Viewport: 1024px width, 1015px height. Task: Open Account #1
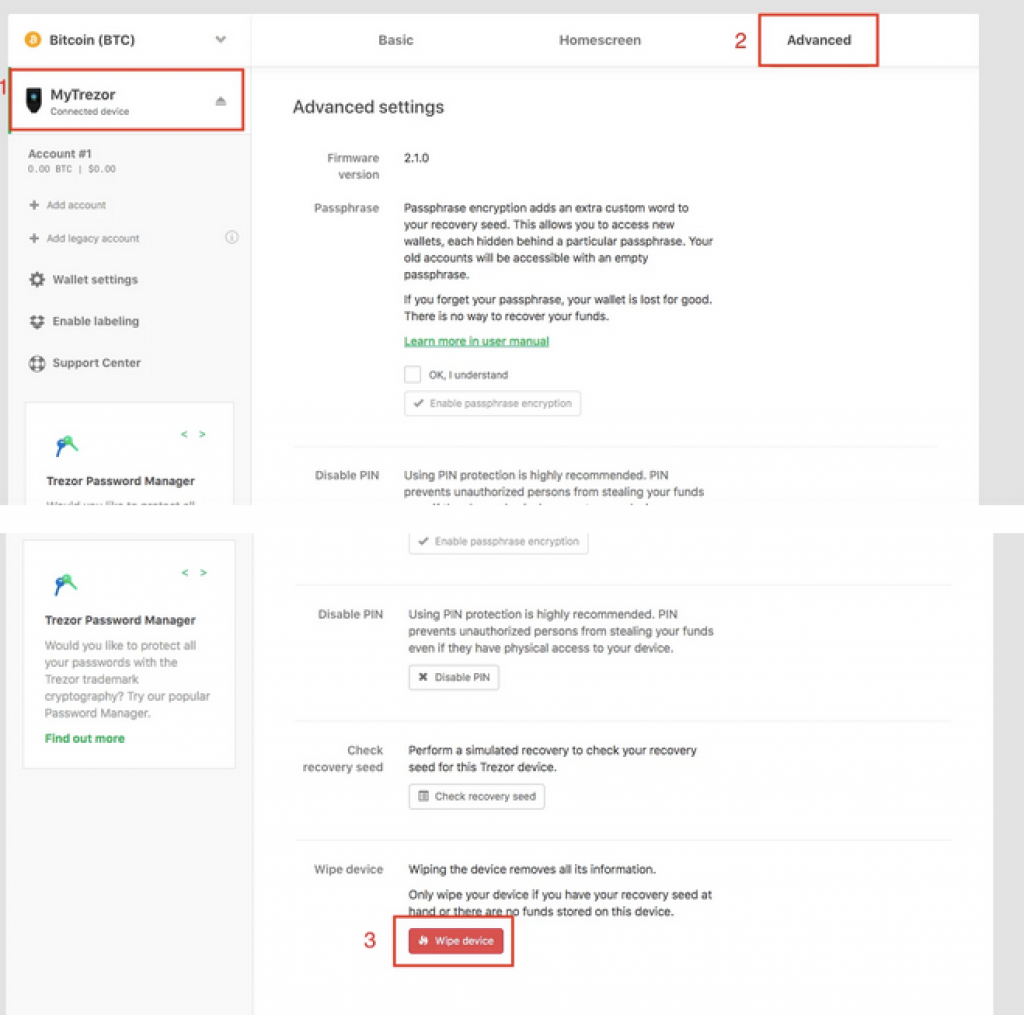pos(59,153)
